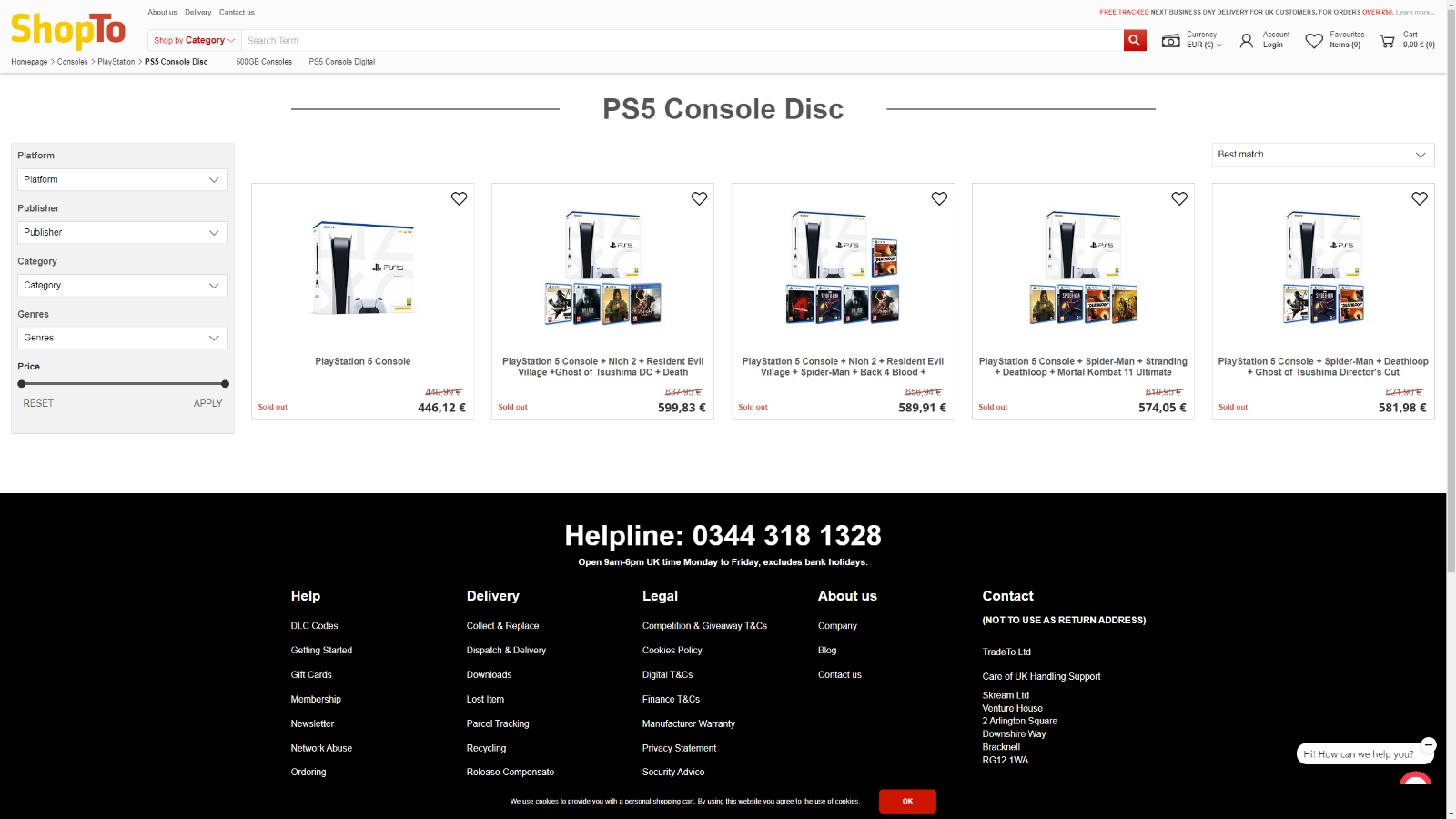
Task: Open About us in top menu
Action: click(162, 12)
